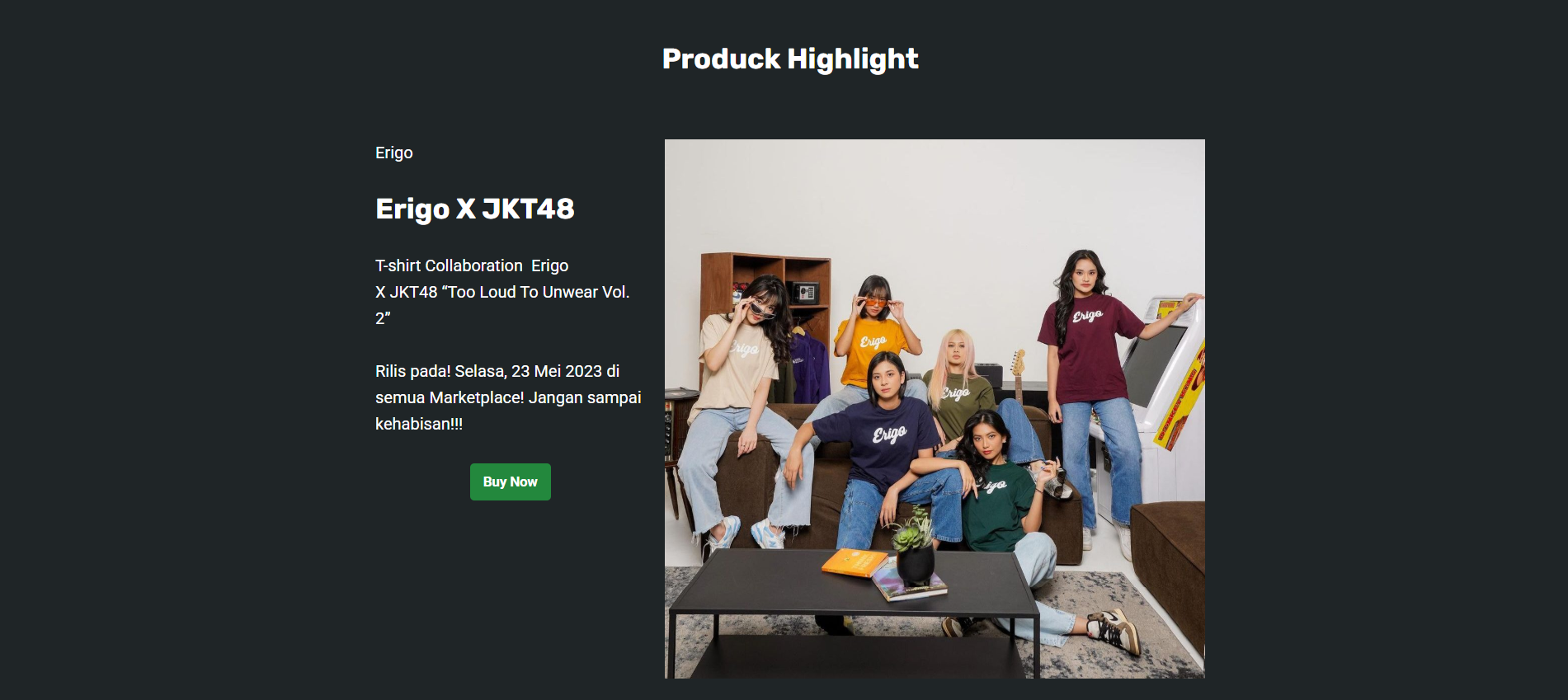Screen dimensions: 1568x700
Task: Click the Produck Highlight heading
Action: pyautogui.click(x=790, y=59)
